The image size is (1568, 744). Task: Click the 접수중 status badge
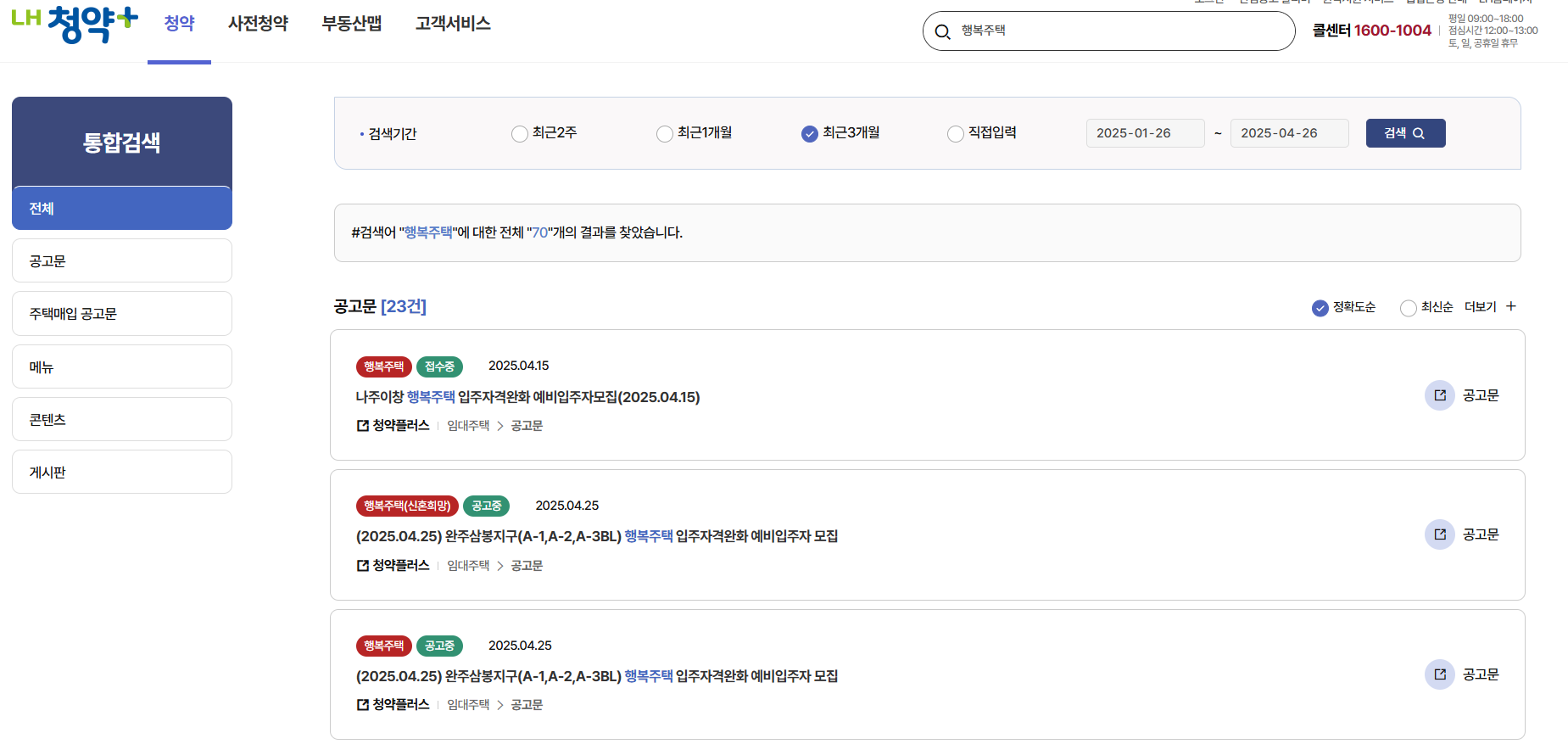point(439,366)
